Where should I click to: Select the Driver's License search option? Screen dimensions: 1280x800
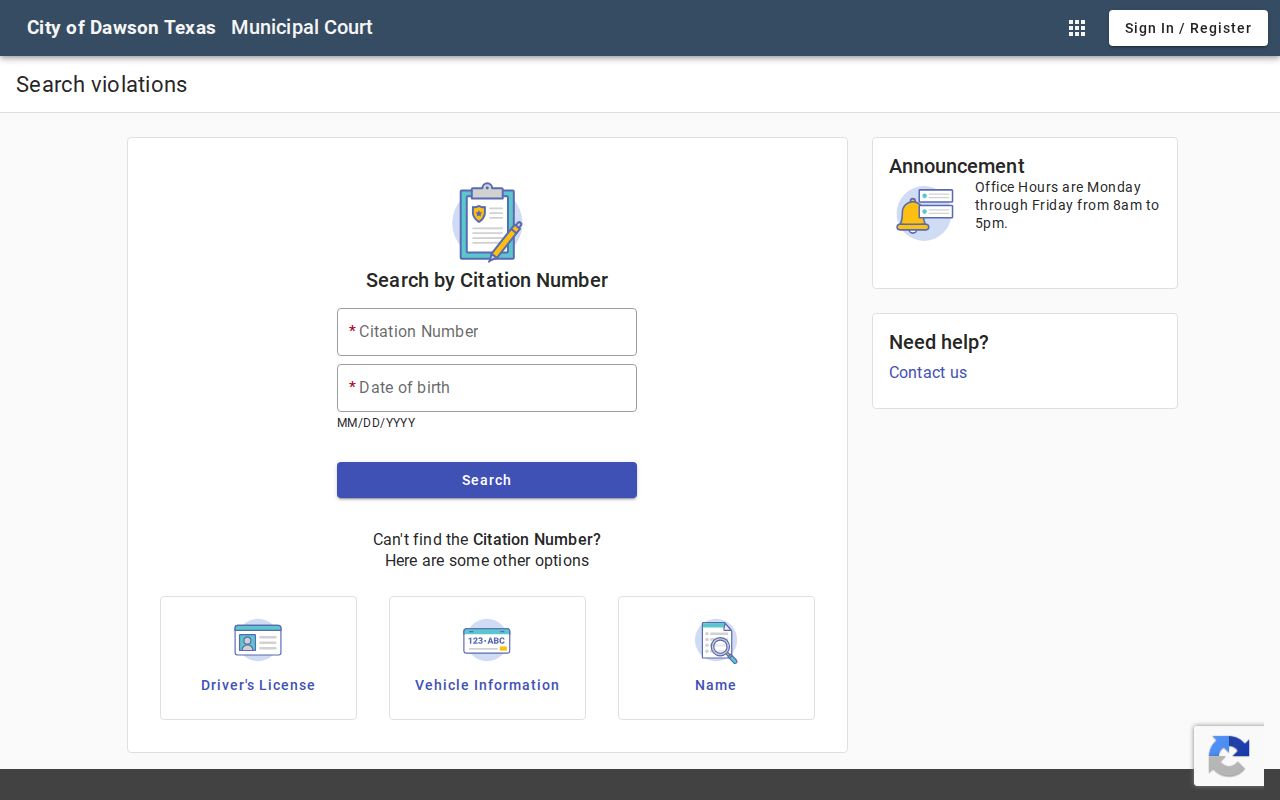[258, 658]
